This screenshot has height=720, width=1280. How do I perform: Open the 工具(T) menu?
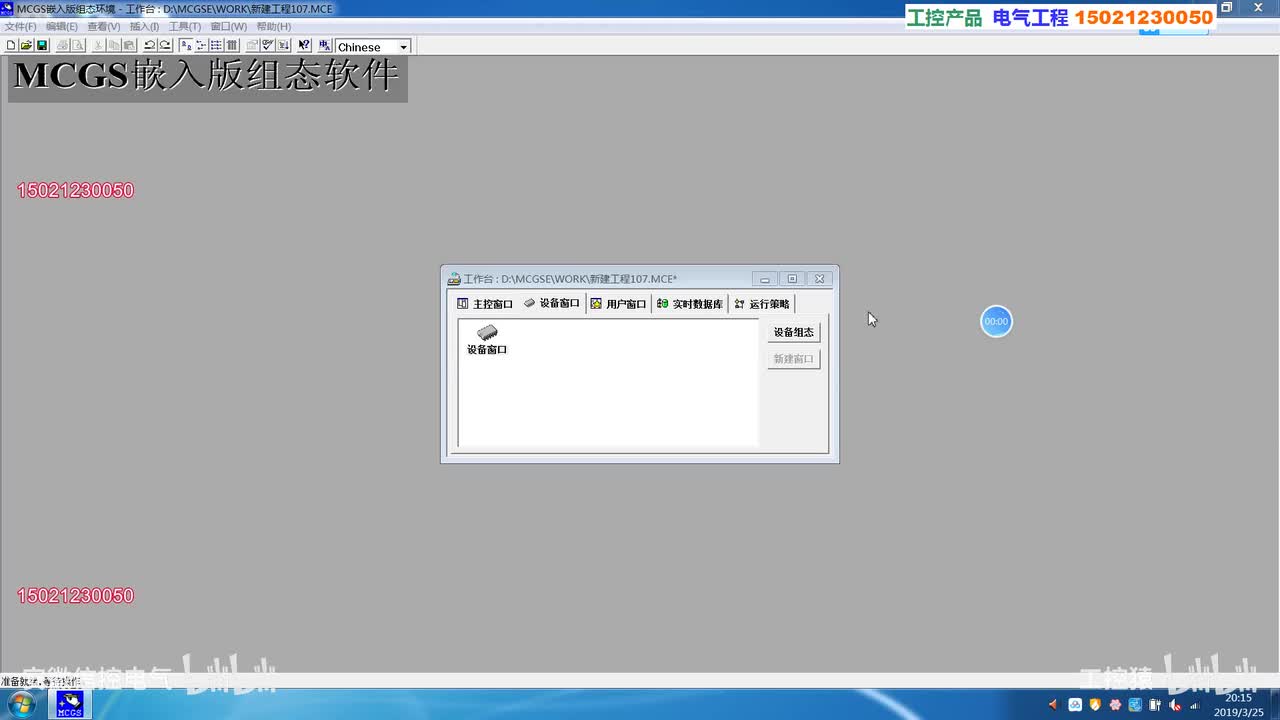click(185, 26)
